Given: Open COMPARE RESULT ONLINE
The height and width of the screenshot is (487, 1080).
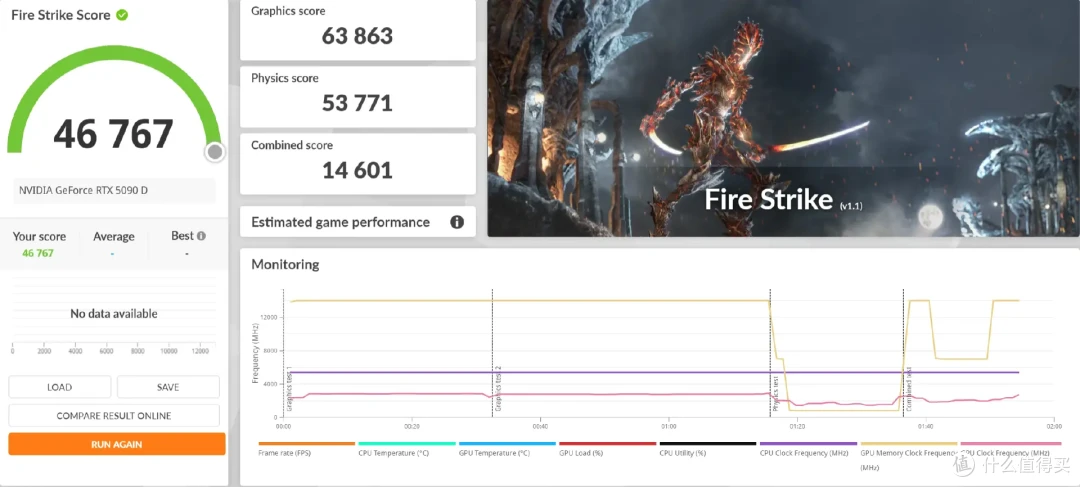Looking at the screenshot, I should pos(114,415).
